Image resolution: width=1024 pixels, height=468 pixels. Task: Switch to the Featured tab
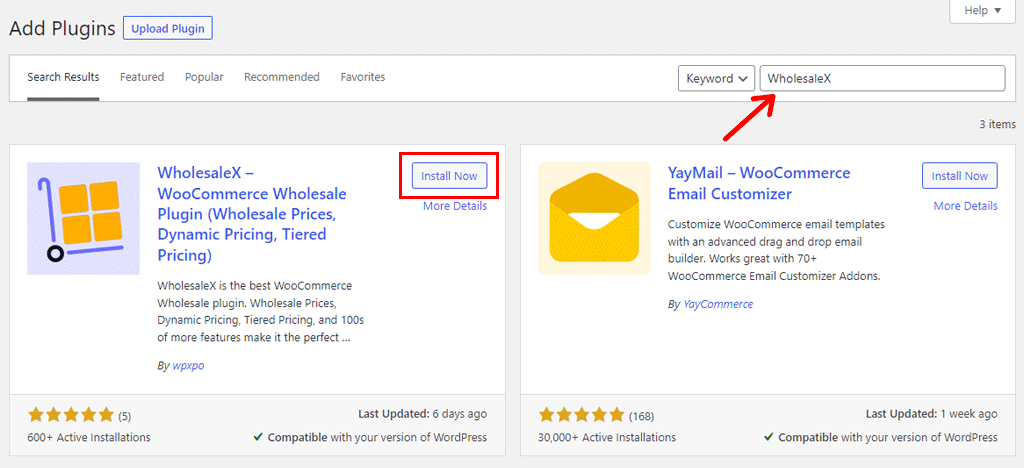(142, 77)
